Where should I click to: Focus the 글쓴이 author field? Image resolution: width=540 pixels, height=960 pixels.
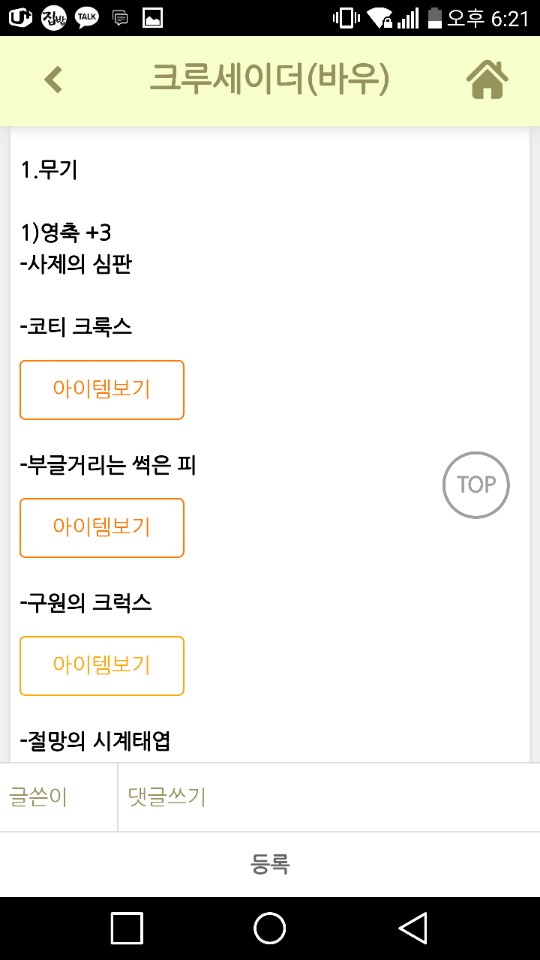pyautogui.click(x=59, y=797)
